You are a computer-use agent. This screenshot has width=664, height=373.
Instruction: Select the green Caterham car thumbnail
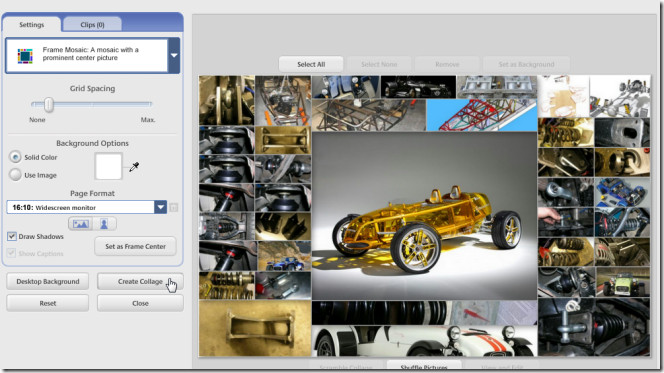[x=622, y=282]
